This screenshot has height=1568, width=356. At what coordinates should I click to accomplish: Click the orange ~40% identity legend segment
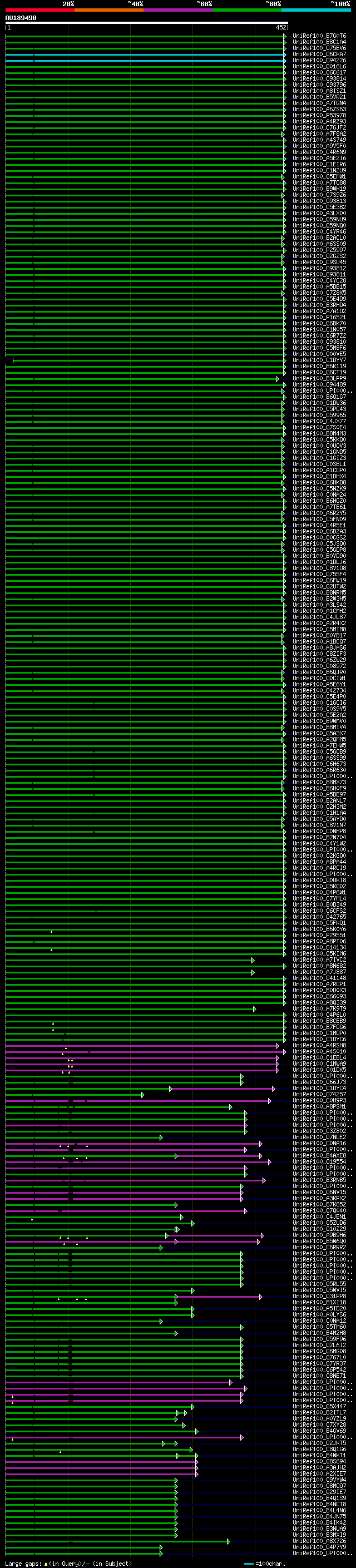click(x=109, y=10)
